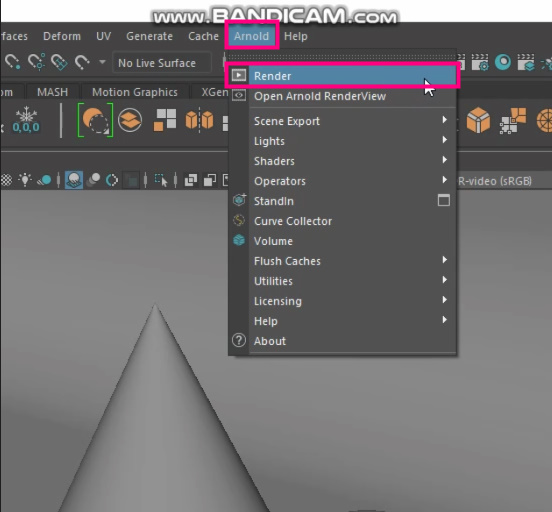The height and width of the screenshot is (512, 552).
Task: Open the Help menu in menu bar
Action: [296, 36]
